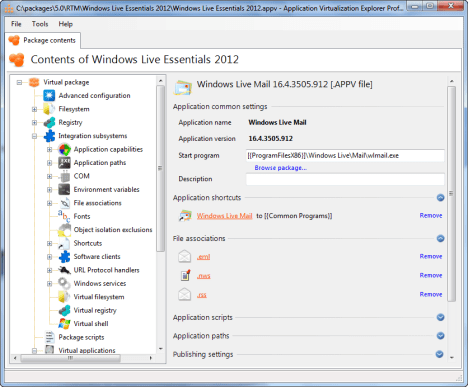
Task: Open the File menu
Action: click(16, 24)
